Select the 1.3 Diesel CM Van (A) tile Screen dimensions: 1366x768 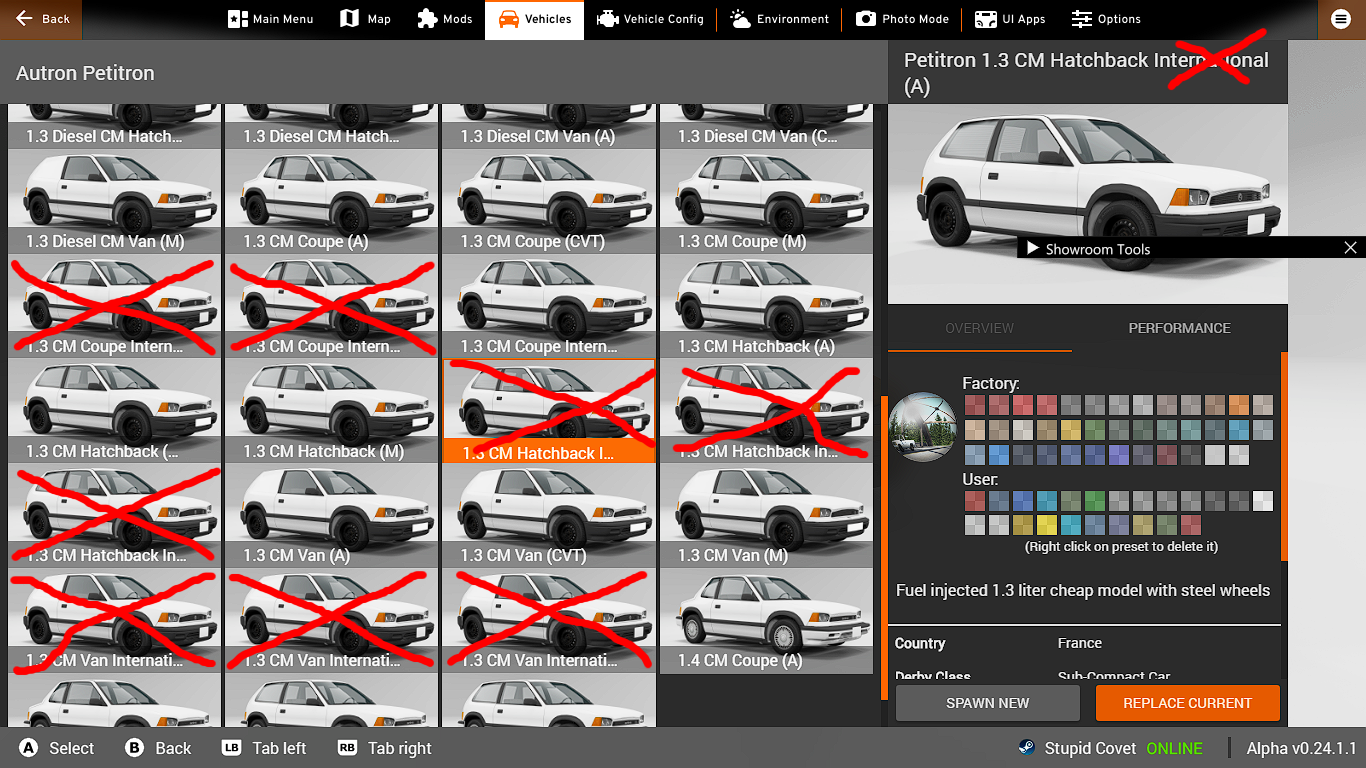pos(549,126)
